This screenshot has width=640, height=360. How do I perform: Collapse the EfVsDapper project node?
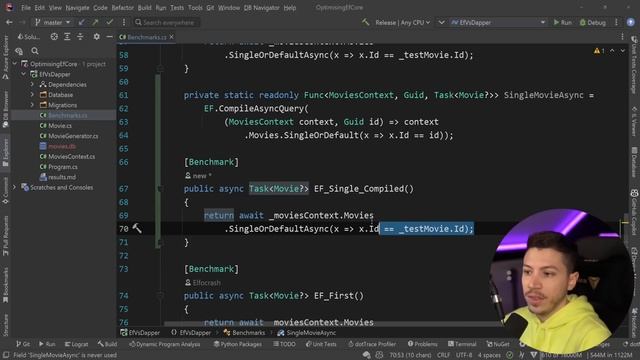click(24, 74)
